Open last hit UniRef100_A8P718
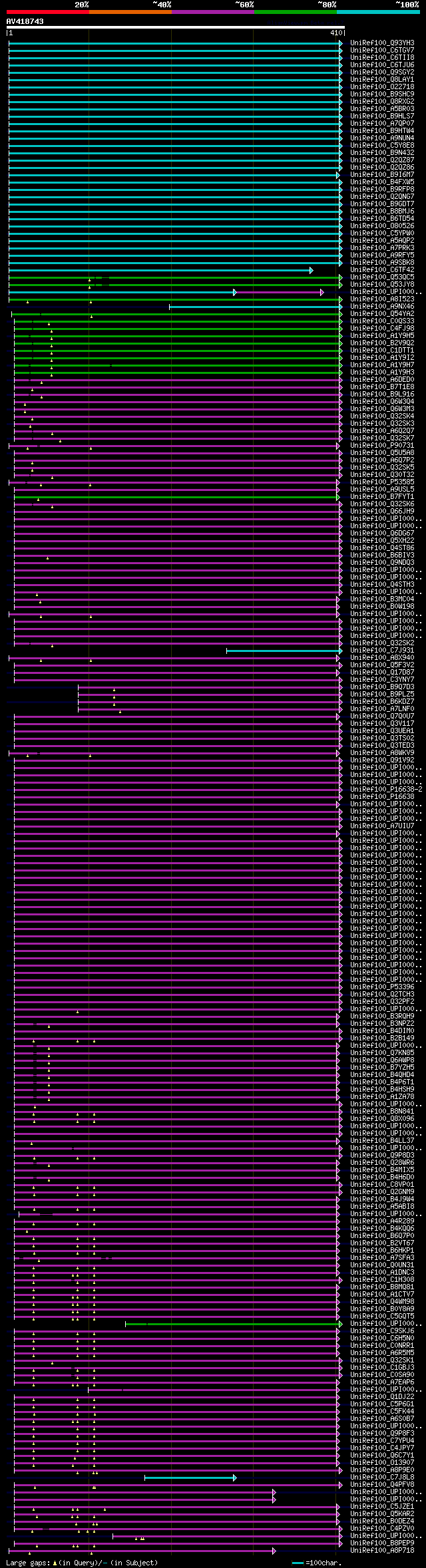Image resolution: width=426 pixels, height=1568 pixels. click(382, 1550)
